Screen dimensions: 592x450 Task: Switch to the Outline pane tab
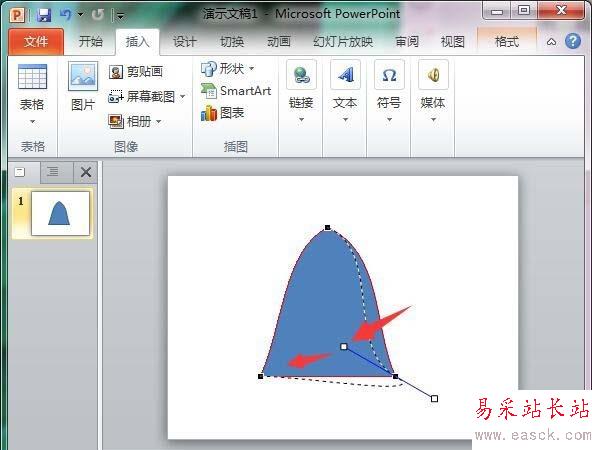53,173
